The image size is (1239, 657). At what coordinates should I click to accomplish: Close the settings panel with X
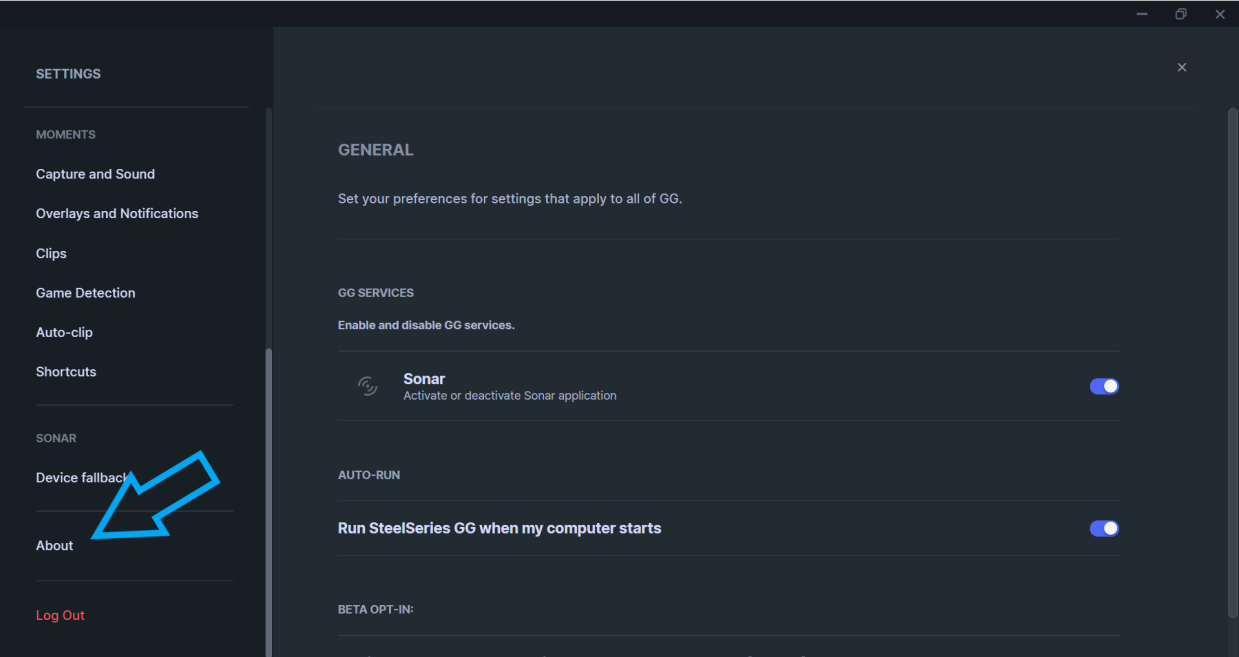(1182, 67)
